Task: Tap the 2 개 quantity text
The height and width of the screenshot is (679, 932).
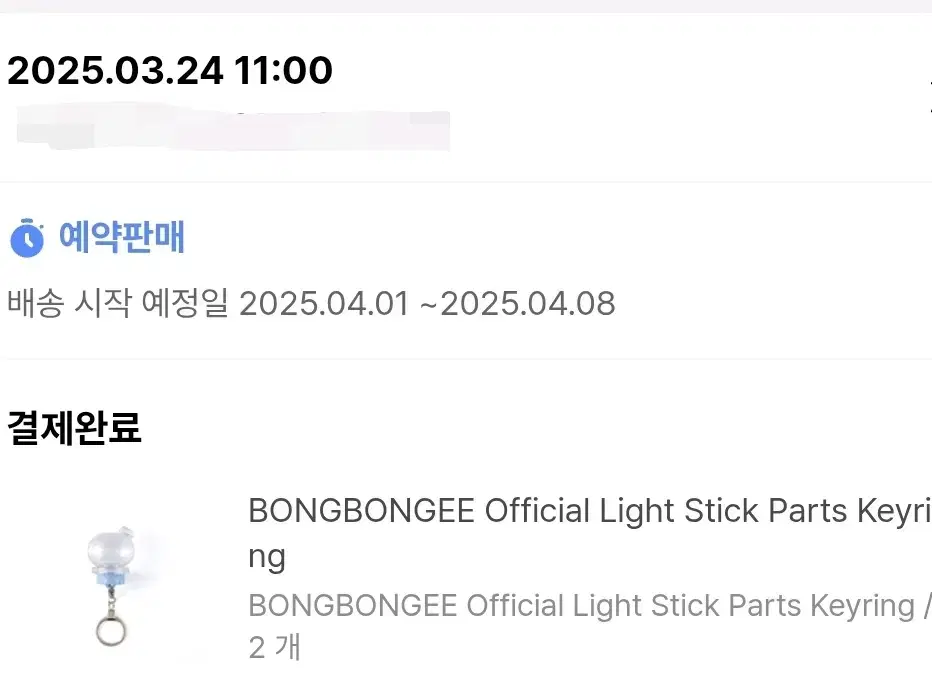Action: click(275, 647)
